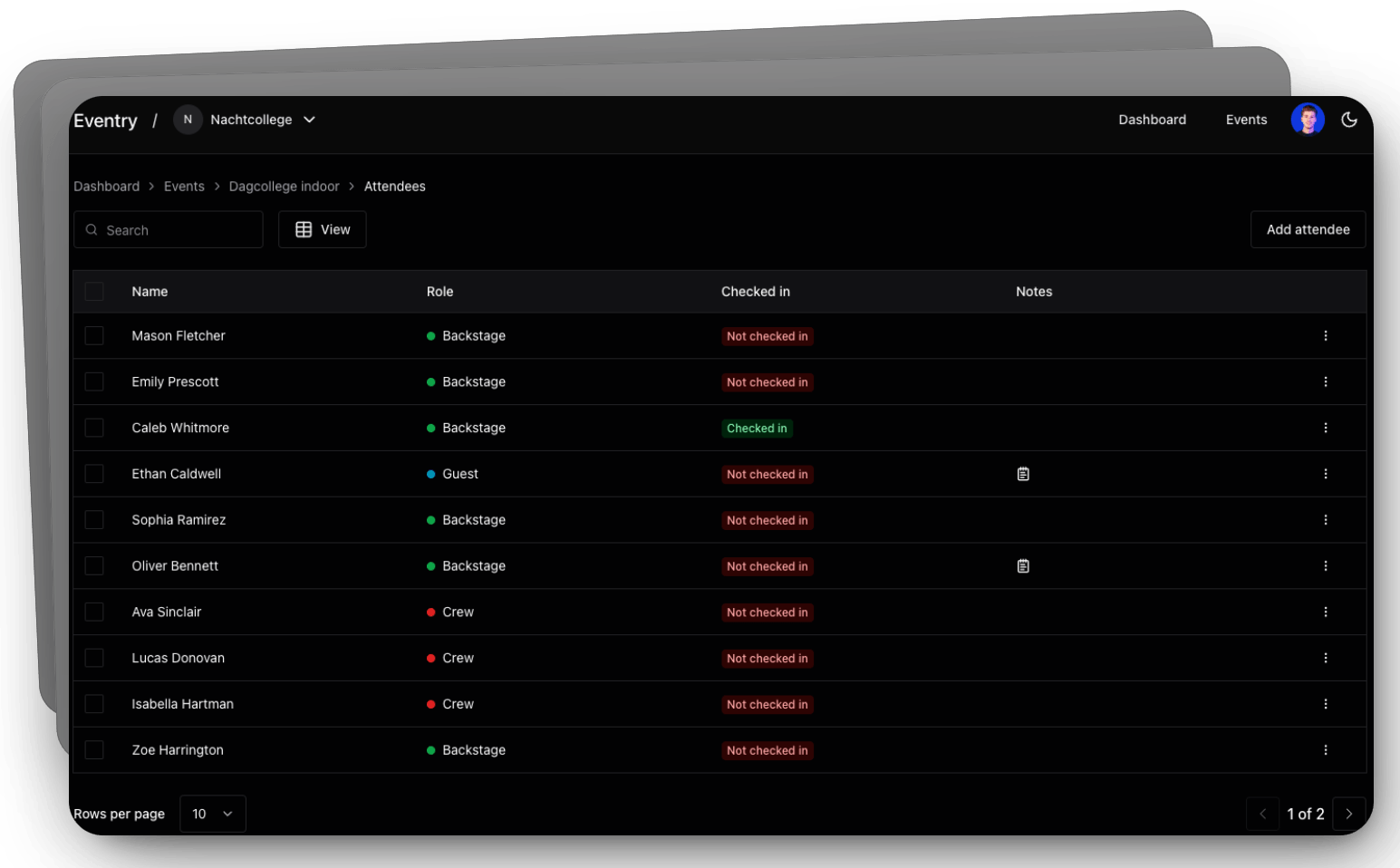Open your profile avatar in the top bar
Image resolution: width=1400 pixels, height=868 pixels.
(1307, 119)
